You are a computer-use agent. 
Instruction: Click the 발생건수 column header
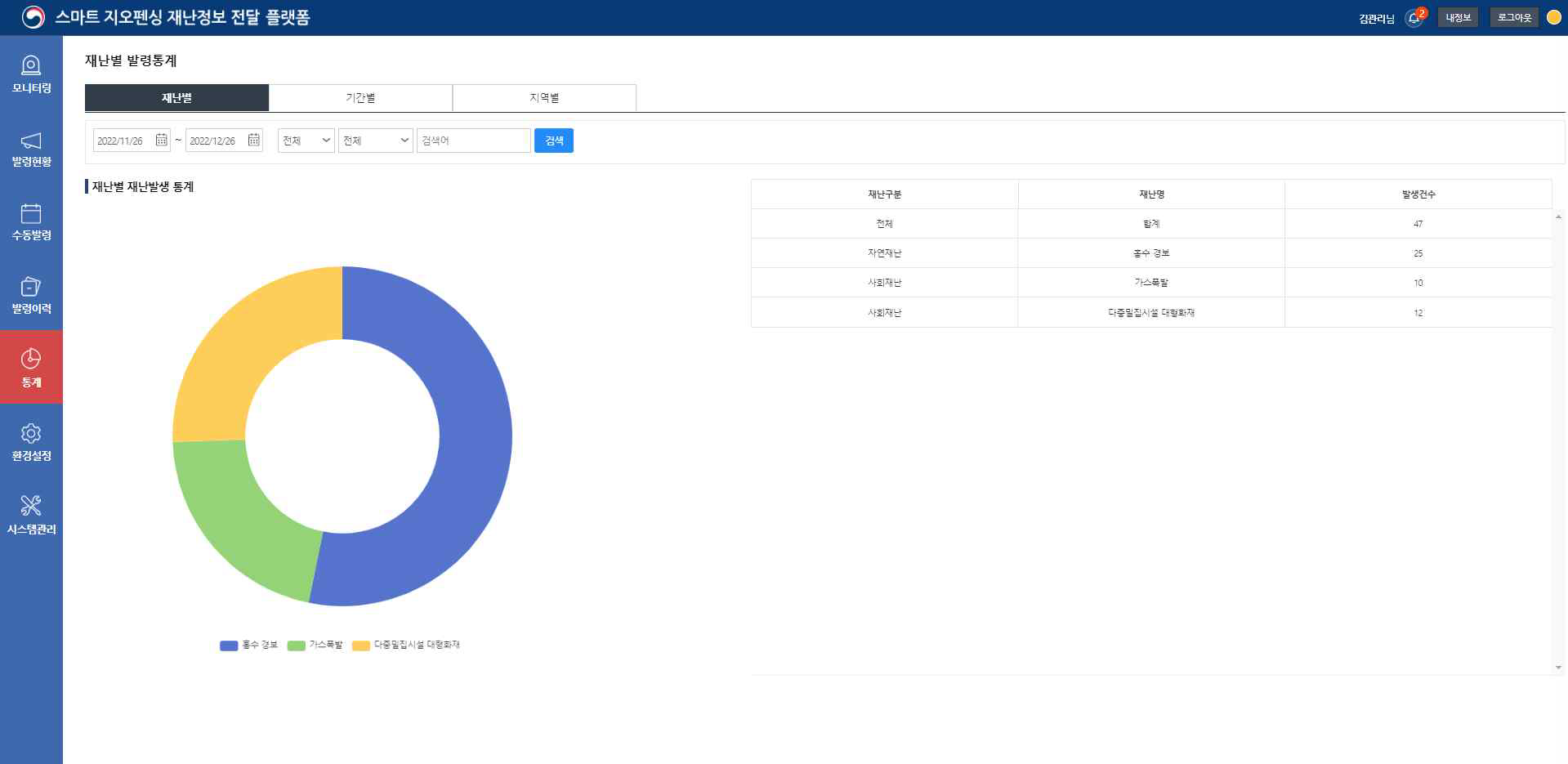1418,194
